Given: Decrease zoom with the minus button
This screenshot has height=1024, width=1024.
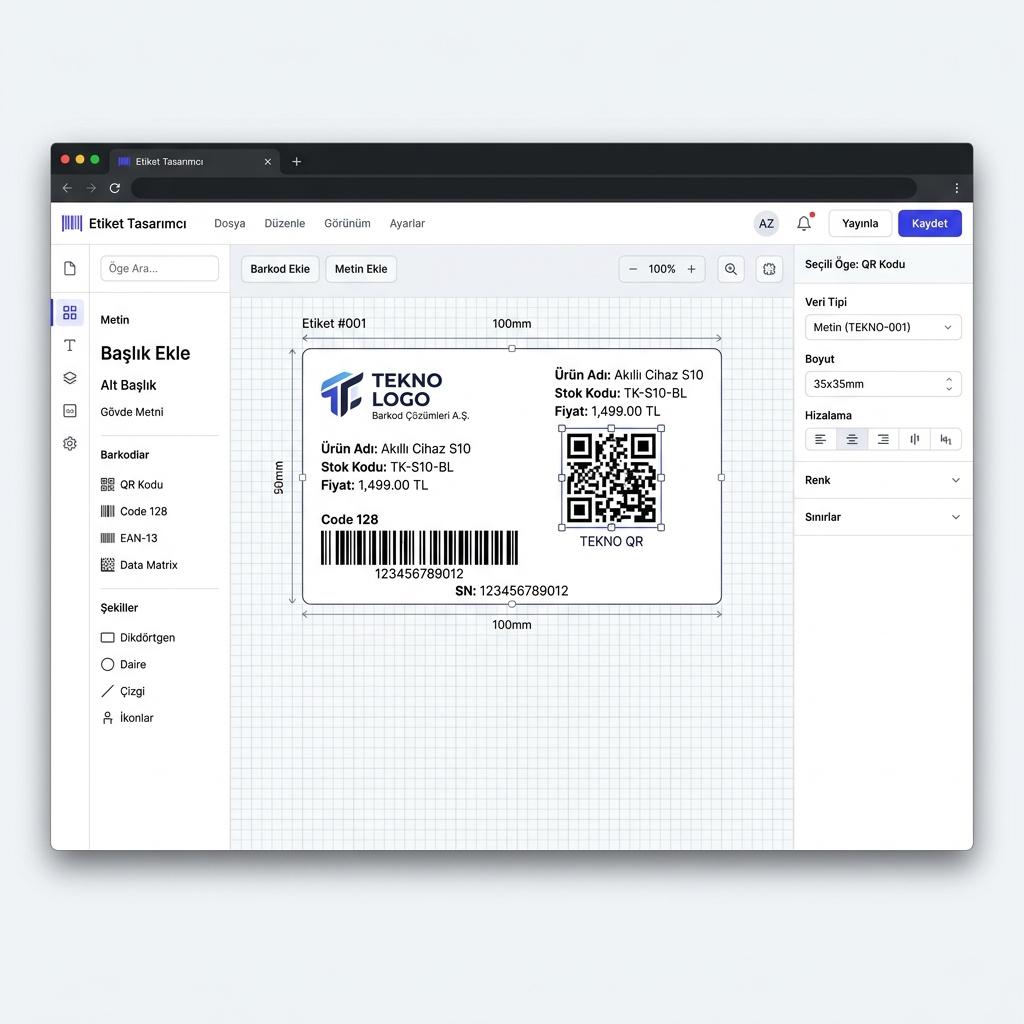Looking at the screenshot, I should [633, 269].
